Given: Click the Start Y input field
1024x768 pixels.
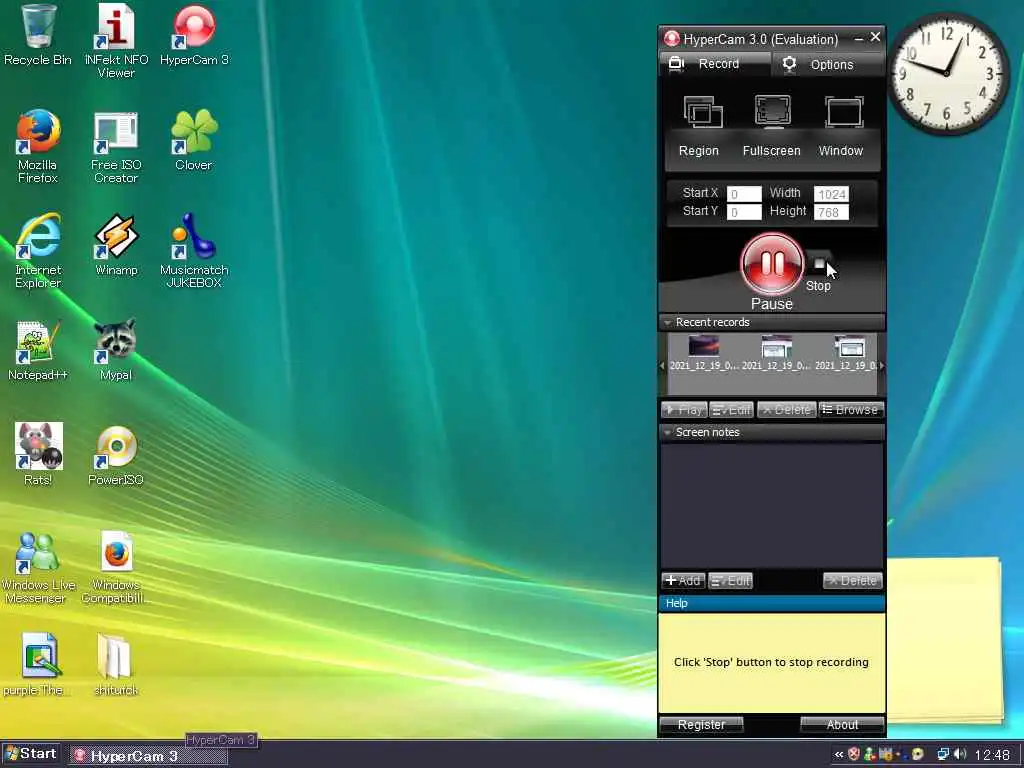Looking at the screenshot, I should [744, 212].
